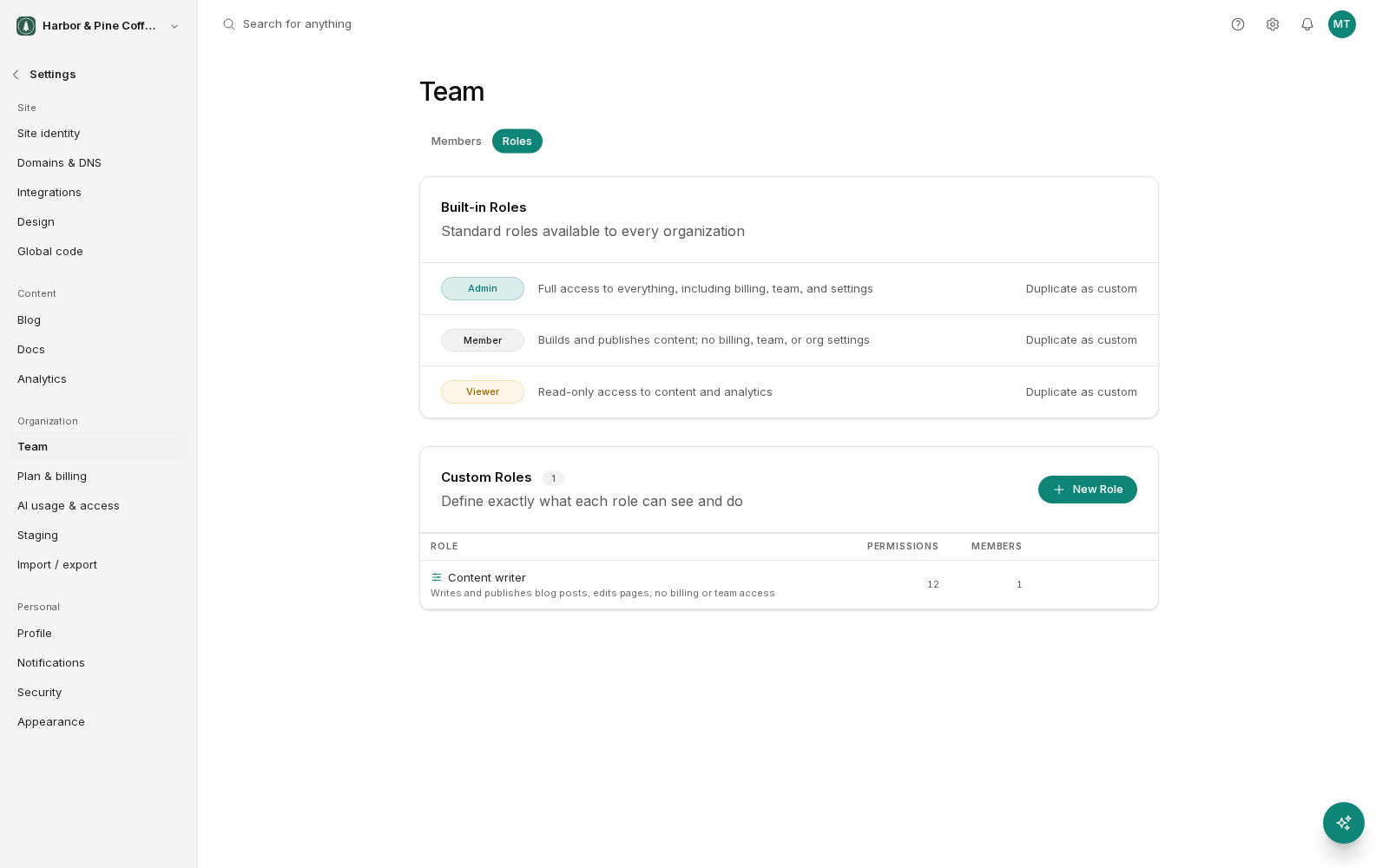Click the Harbor & Pine logo icon

tap(26, 26)
